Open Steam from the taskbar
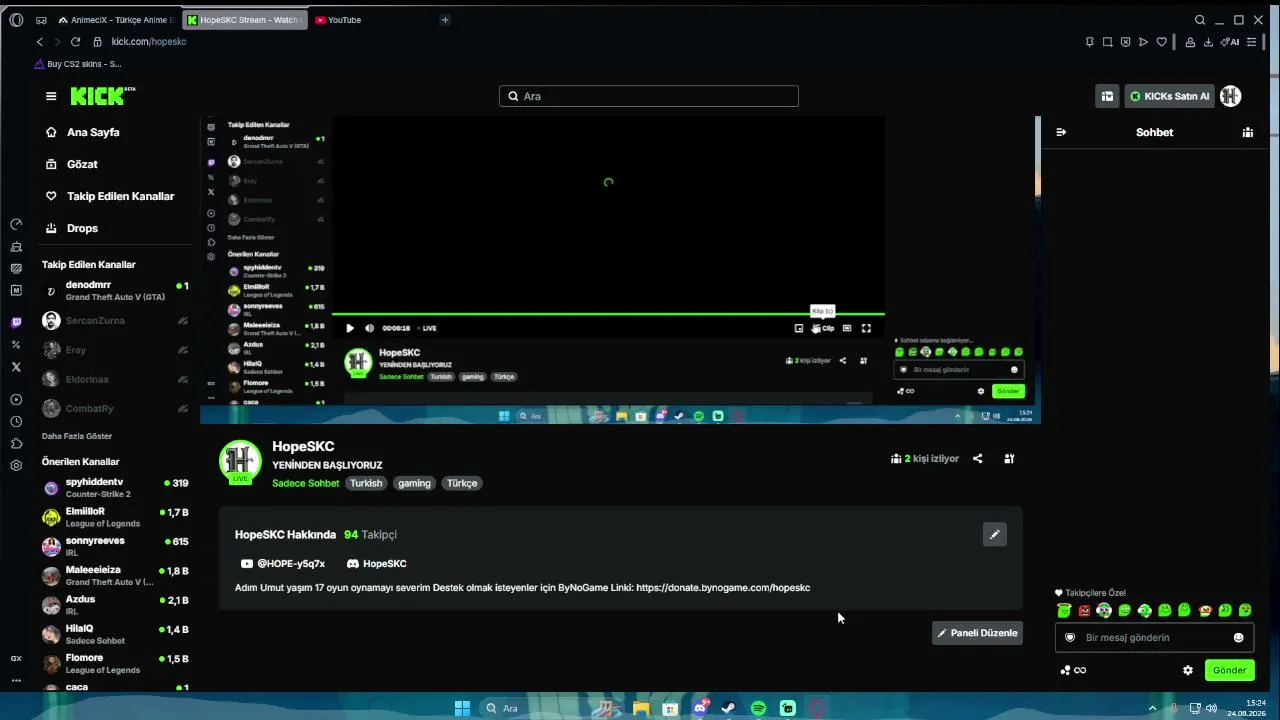 729,708
